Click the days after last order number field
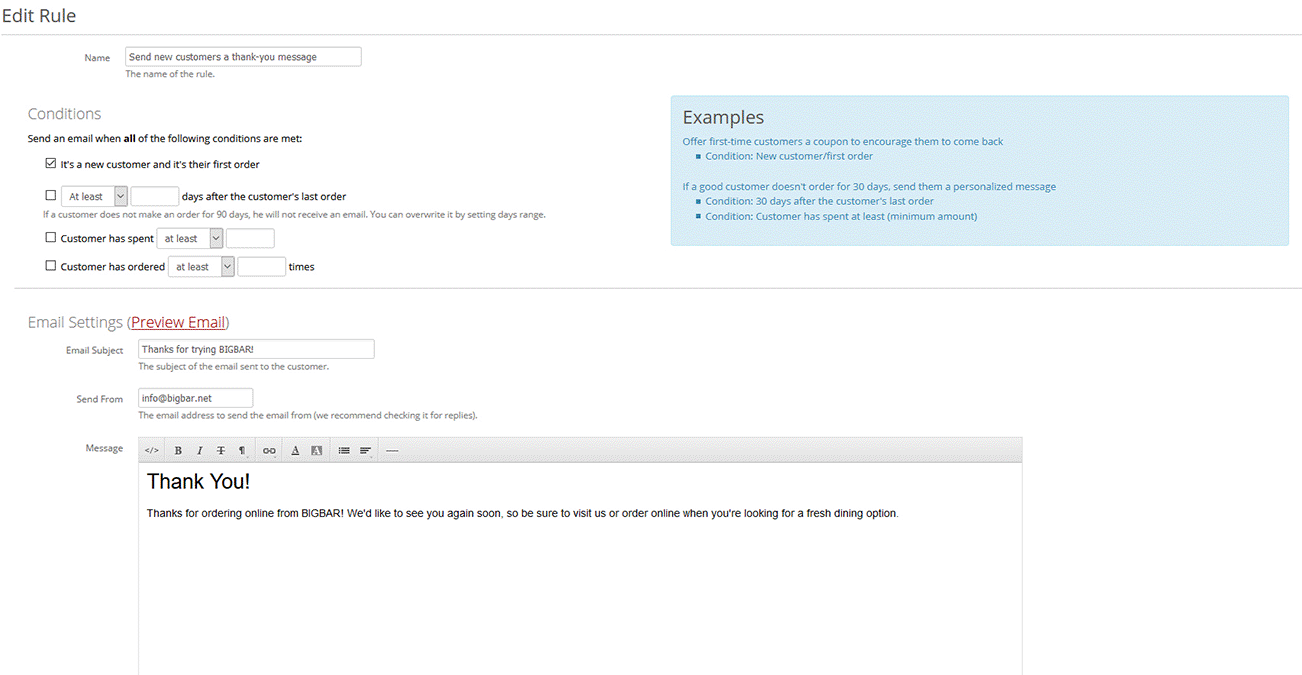Screen dimensions: 1302x675 pyautogui.click(x=155, y=196)
